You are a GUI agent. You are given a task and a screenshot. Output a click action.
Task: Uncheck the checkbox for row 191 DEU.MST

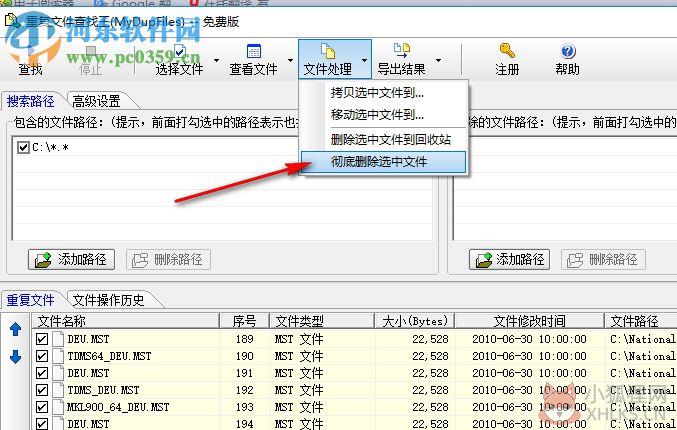tap(42, 373)
